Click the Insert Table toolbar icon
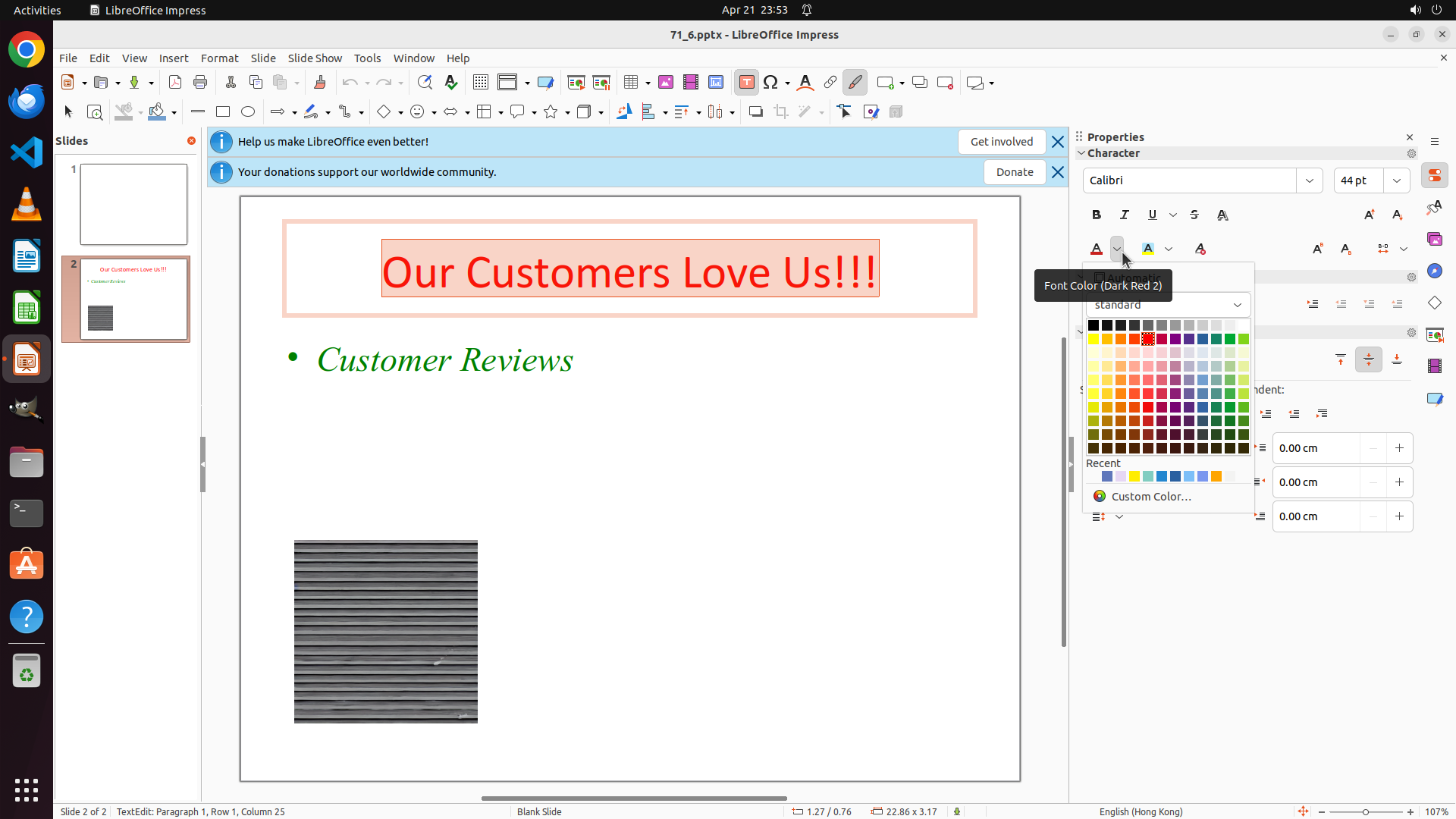This screenshot has width=1456, height=819. 631,83
